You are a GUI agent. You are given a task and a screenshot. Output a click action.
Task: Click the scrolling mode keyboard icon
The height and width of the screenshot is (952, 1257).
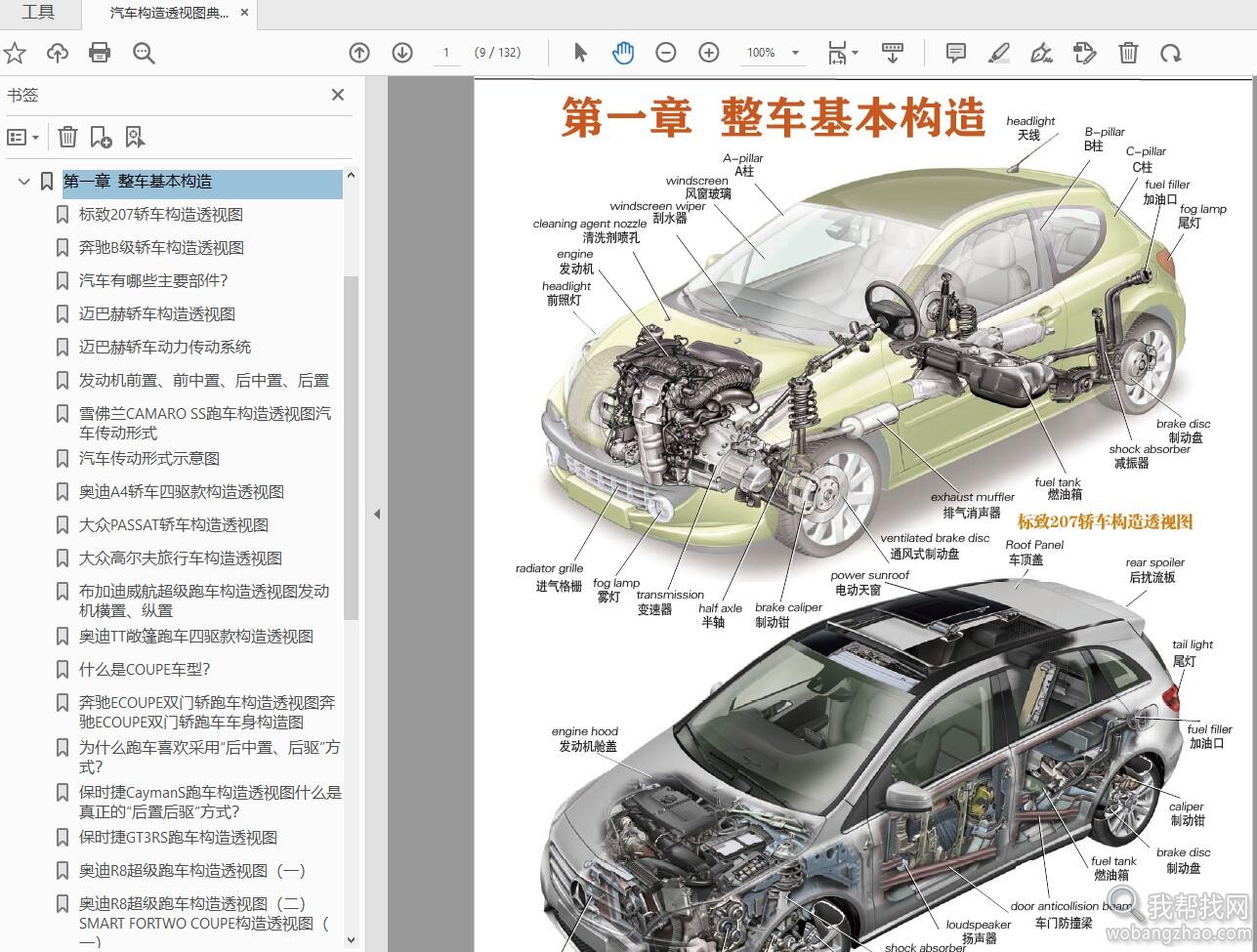point(892,53)
